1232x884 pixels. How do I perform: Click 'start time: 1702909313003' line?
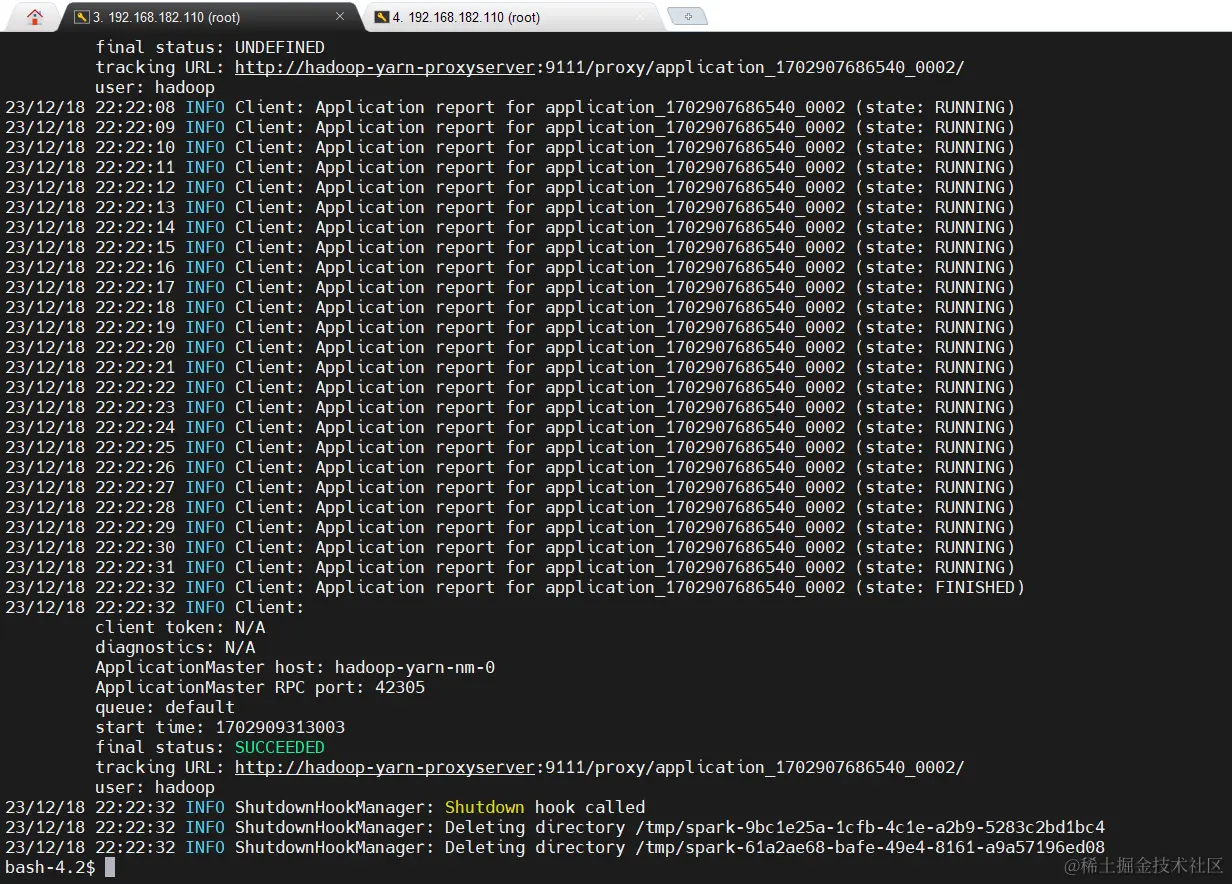tap(220, 727)
